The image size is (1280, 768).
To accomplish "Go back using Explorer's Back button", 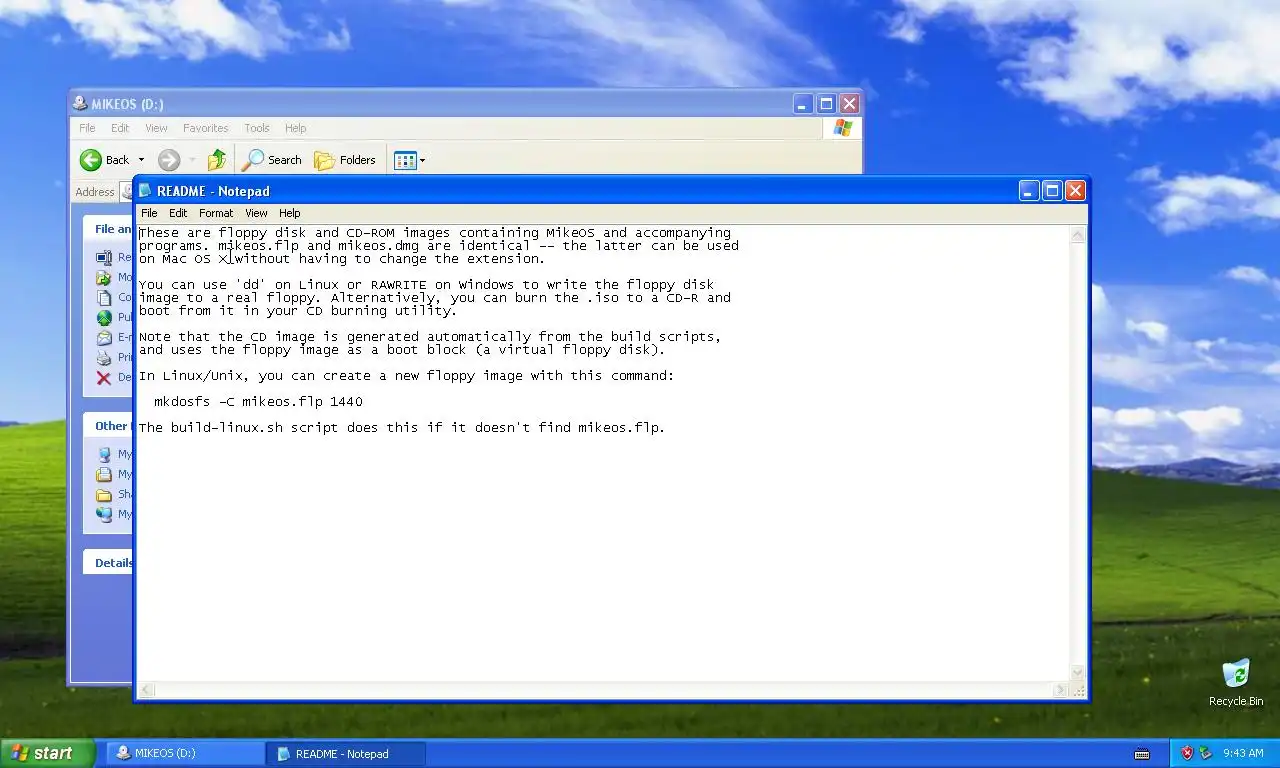I will pyautogui.click(x=105, y=160).
